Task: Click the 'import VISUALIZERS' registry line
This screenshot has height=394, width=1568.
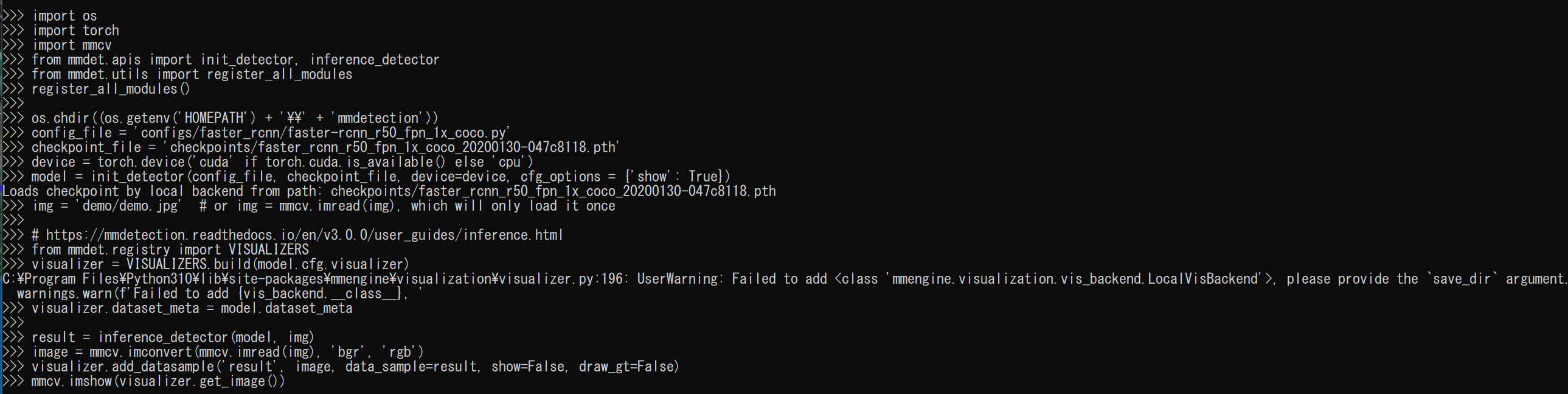Action: [170, 250]
